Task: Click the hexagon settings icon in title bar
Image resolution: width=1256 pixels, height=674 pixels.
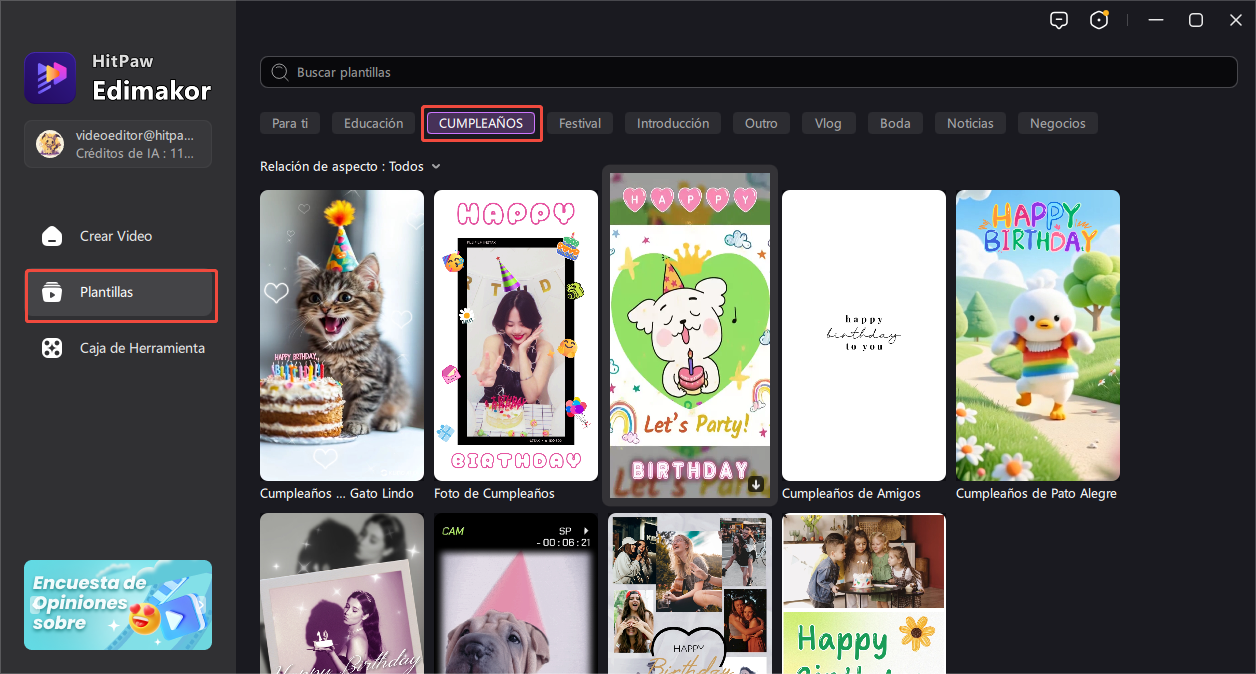Action: click(x=1099, y=20)
